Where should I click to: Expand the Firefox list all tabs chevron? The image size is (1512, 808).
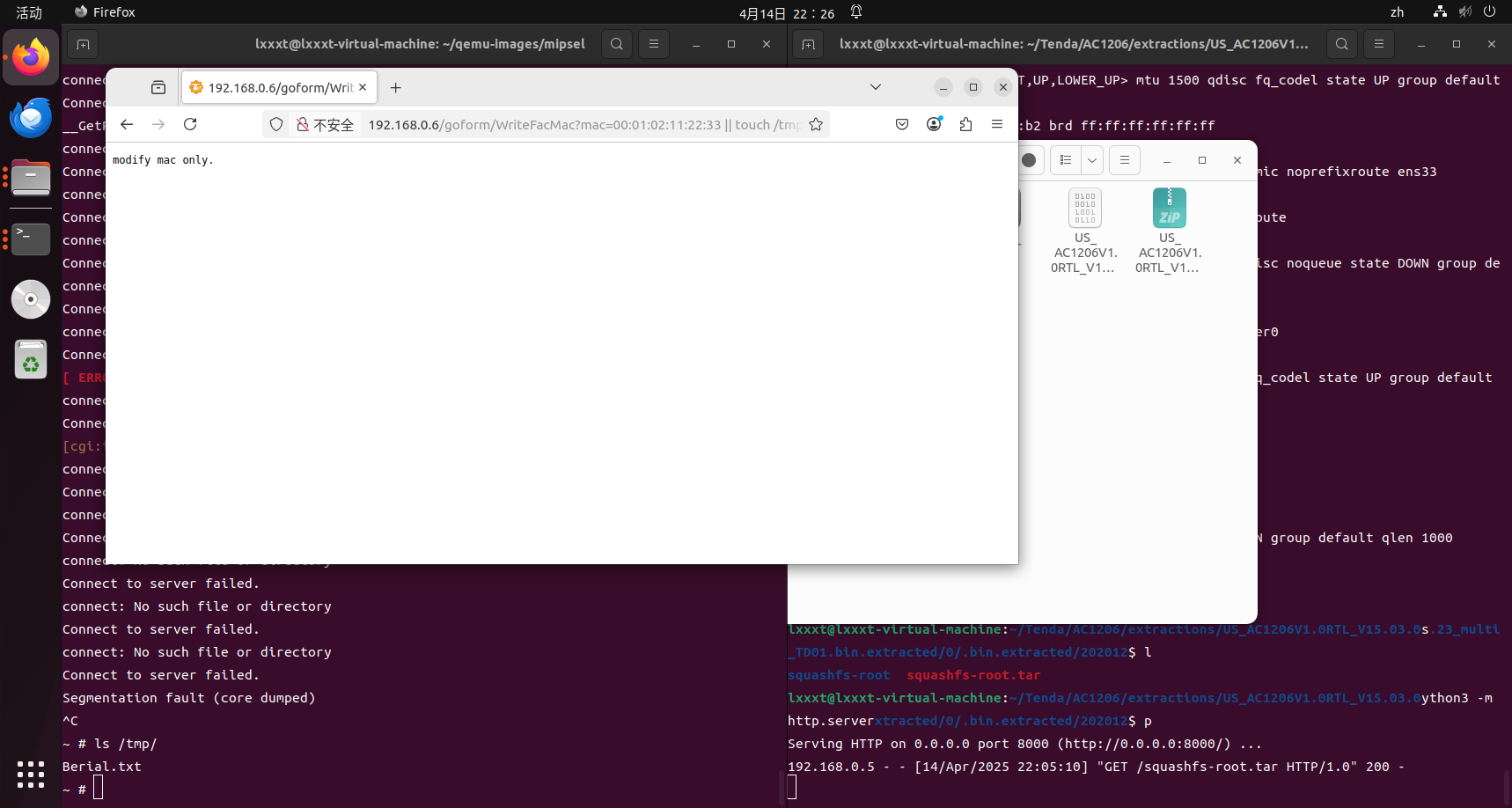point(876,87)
